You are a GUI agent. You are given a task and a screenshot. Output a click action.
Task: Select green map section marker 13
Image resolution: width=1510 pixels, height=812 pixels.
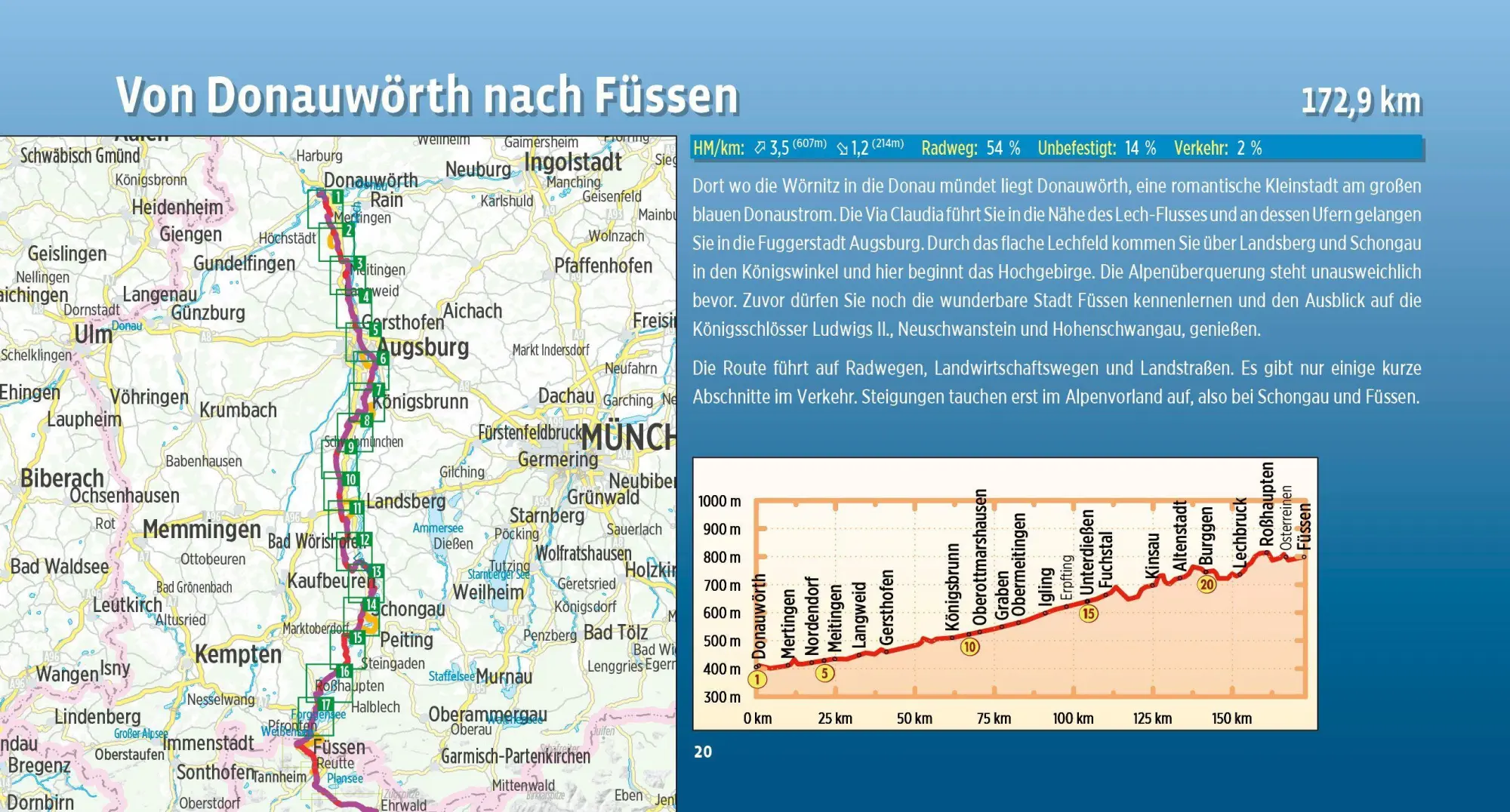pyautogui.click(x=376, y=571)
